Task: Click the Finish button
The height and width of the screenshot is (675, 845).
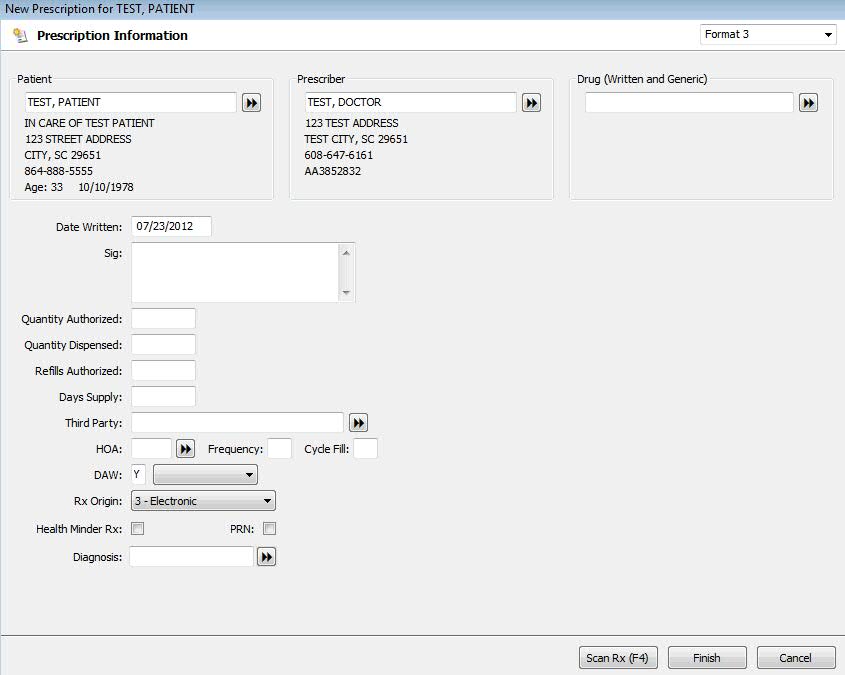Action: tap(706, 658)
